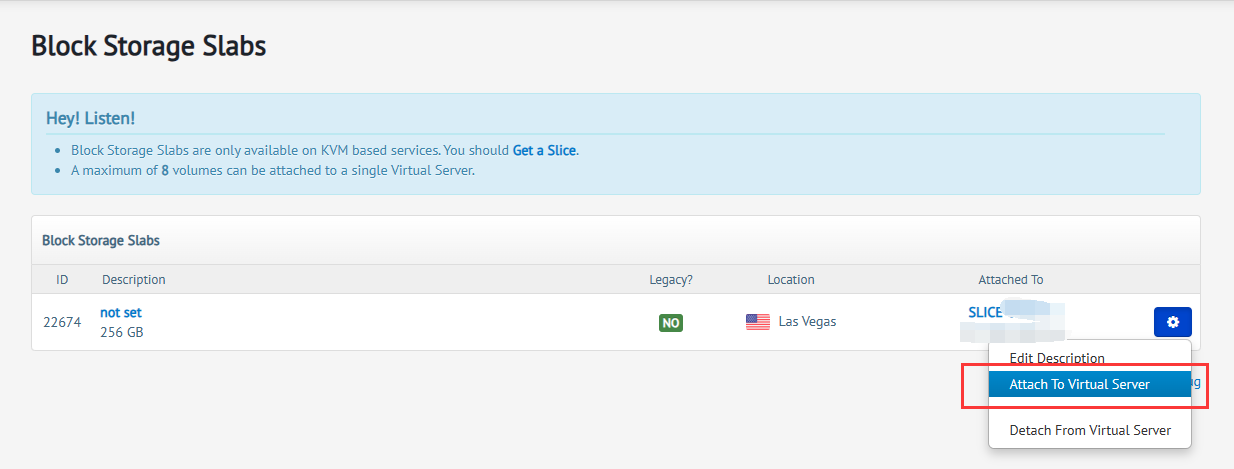Open the 'not set' description link
The width and height of the screenshot is (1234, 469).
pyautogui.click(x=121, y=312)
